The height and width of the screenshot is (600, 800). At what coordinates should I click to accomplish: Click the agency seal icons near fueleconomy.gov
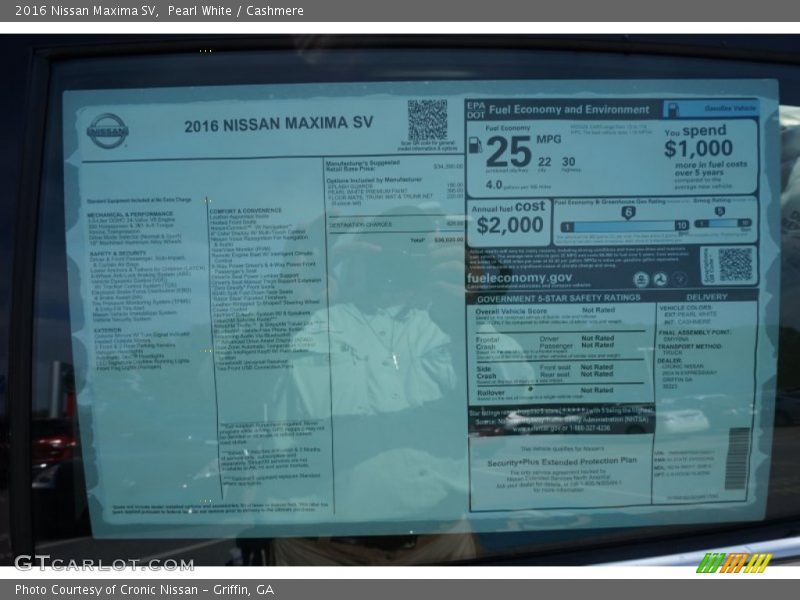tap(660, 279)
